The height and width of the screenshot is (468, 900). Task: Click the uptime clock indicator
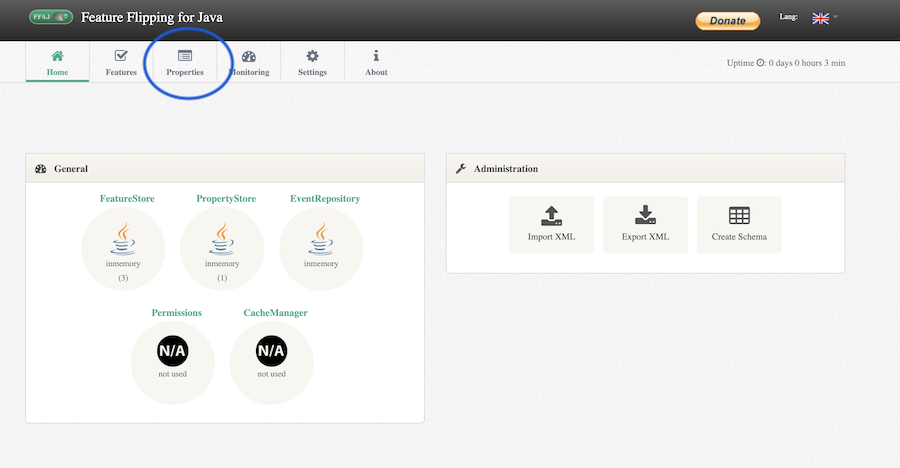761,63
